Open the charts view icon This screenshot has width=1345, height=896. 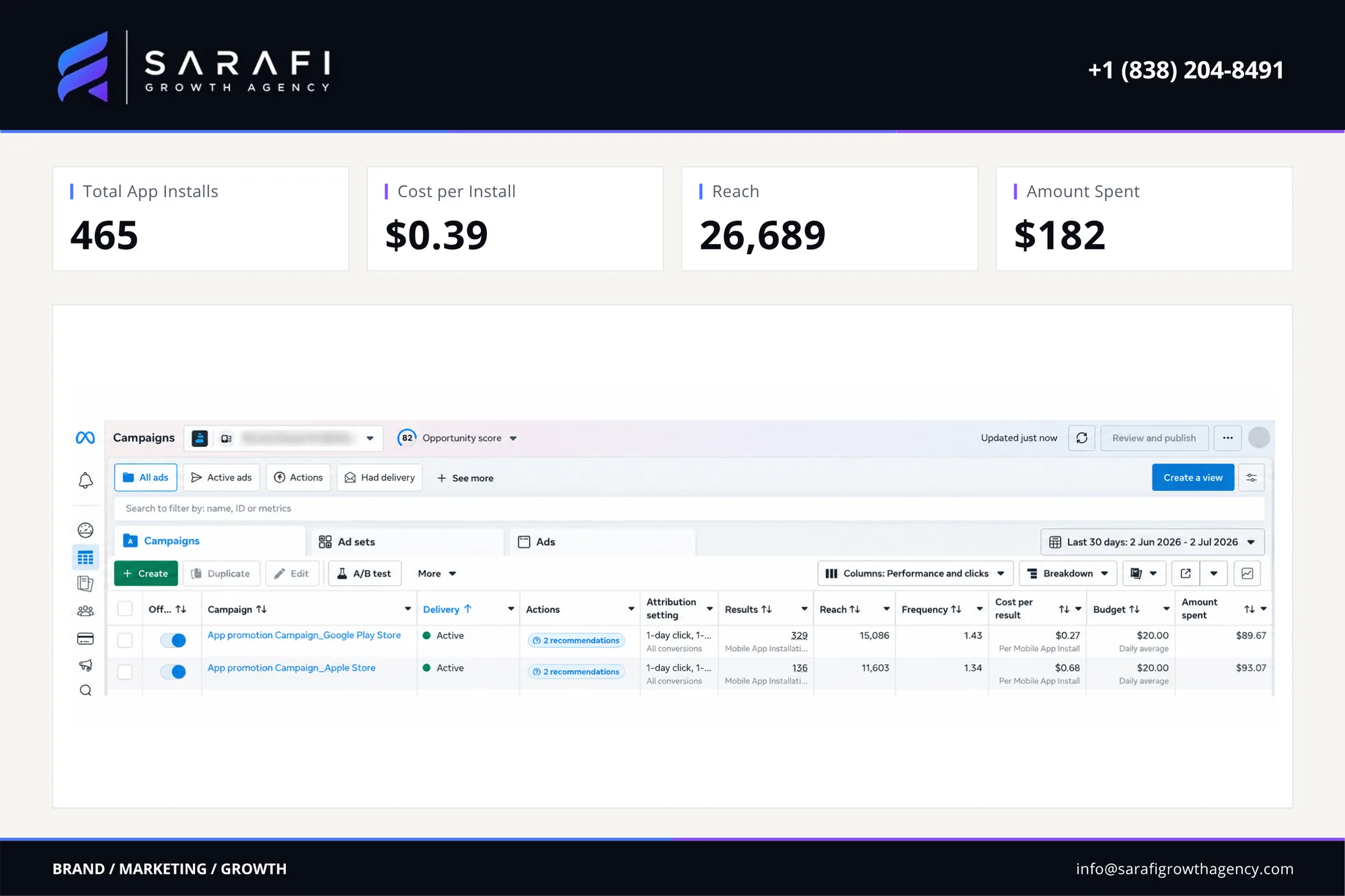coord(1247,573)
